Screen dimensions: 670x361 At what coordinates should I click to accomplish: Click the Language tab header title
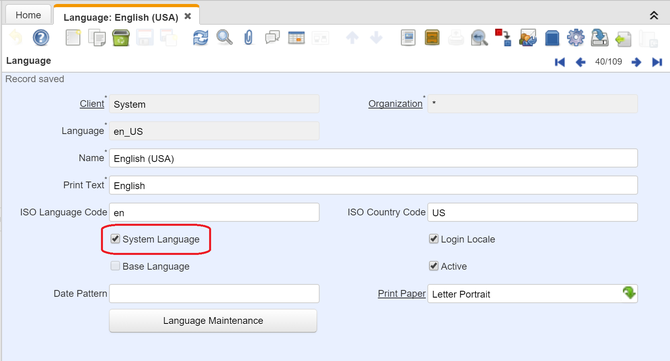[x=28, y=61]
